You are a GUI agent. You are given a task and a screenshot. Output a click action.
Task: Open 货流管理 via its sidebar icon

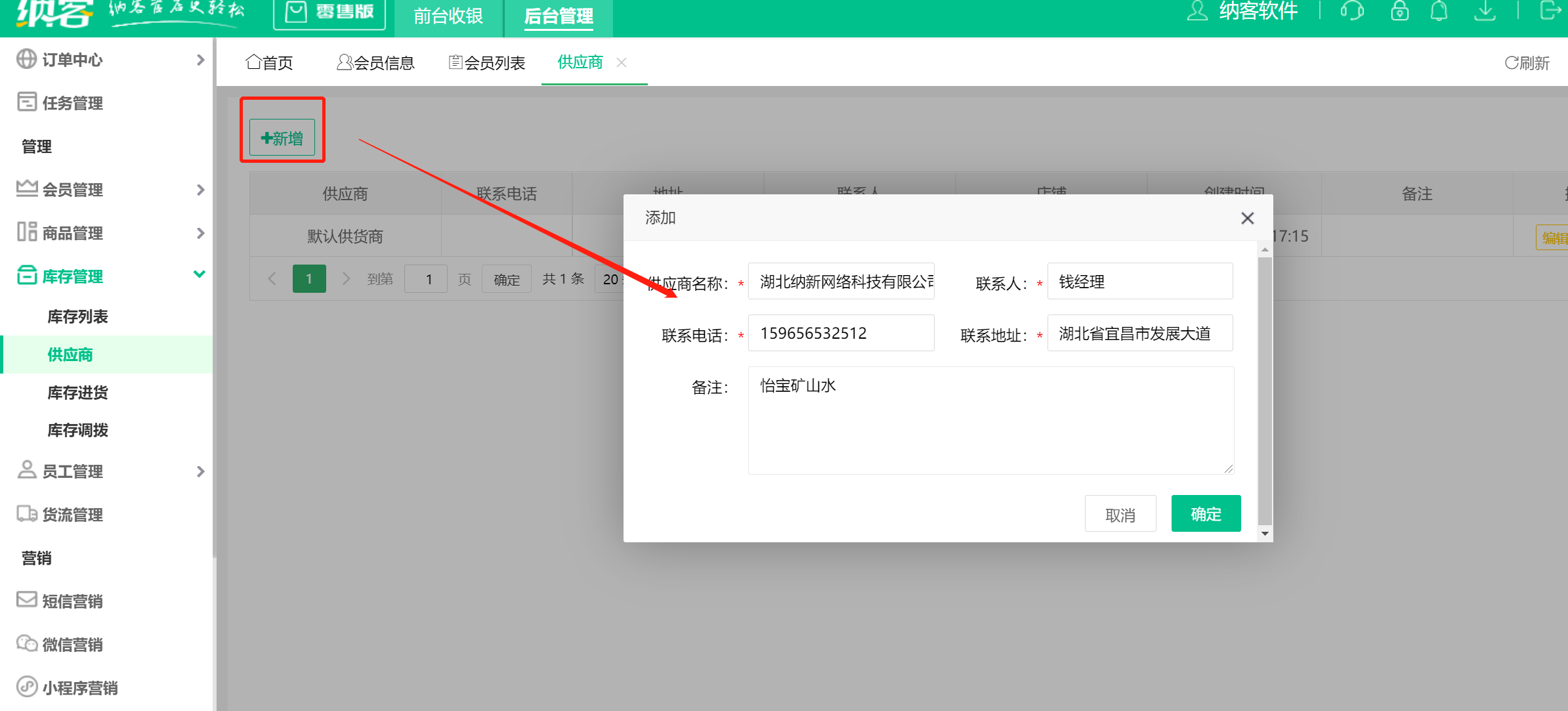click(26, 514)
